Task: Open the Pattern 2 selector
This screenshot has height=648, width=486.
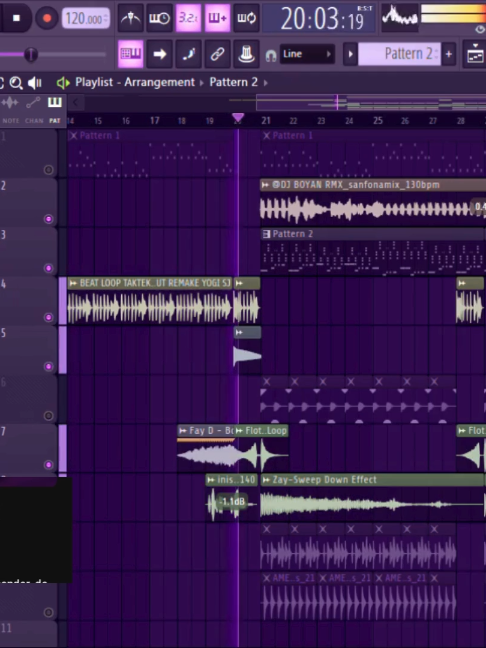Action: [x=399, y=54]
